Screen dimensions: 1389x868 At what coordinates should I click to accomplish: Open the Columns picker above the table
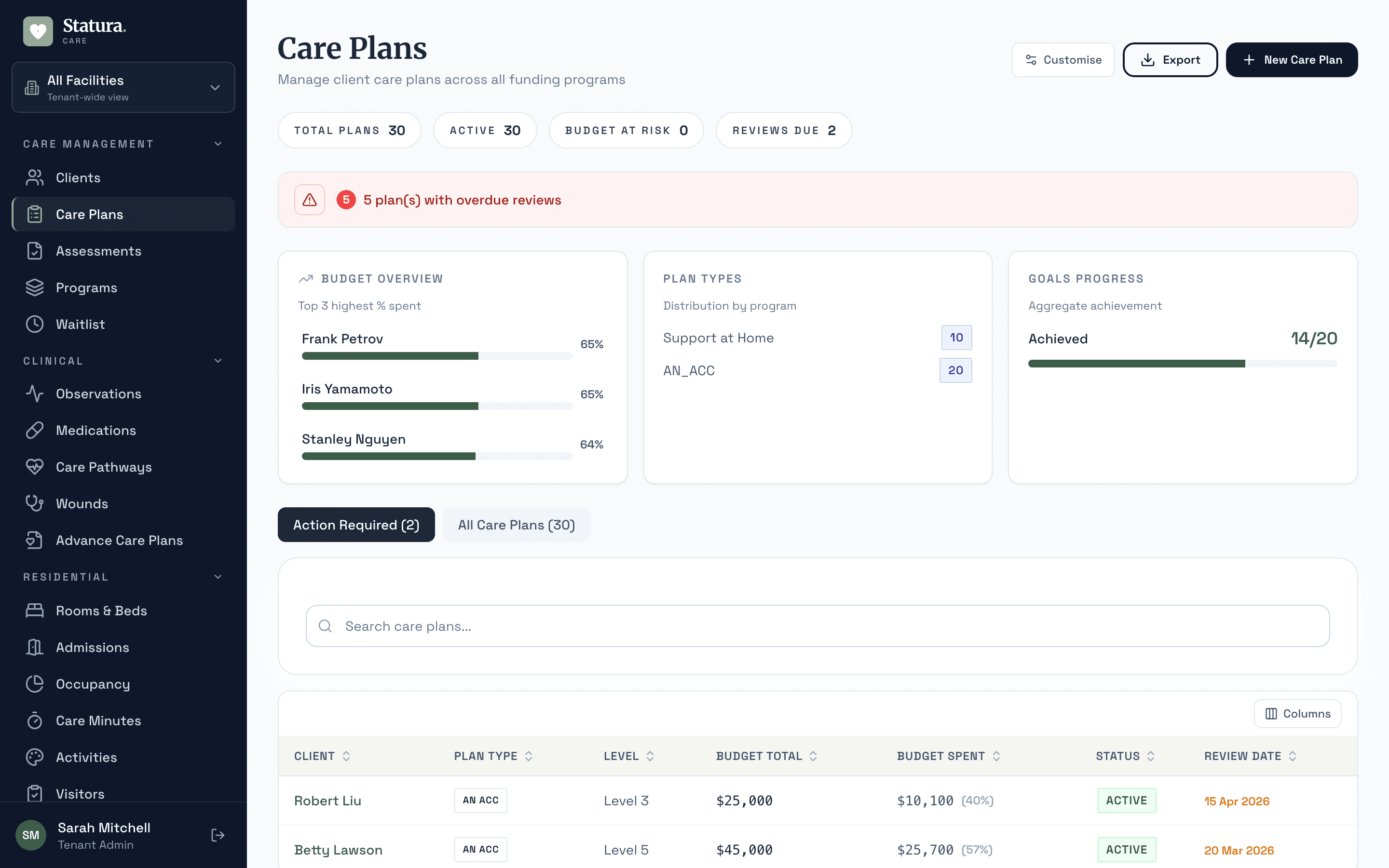[x=1298, y=714]
